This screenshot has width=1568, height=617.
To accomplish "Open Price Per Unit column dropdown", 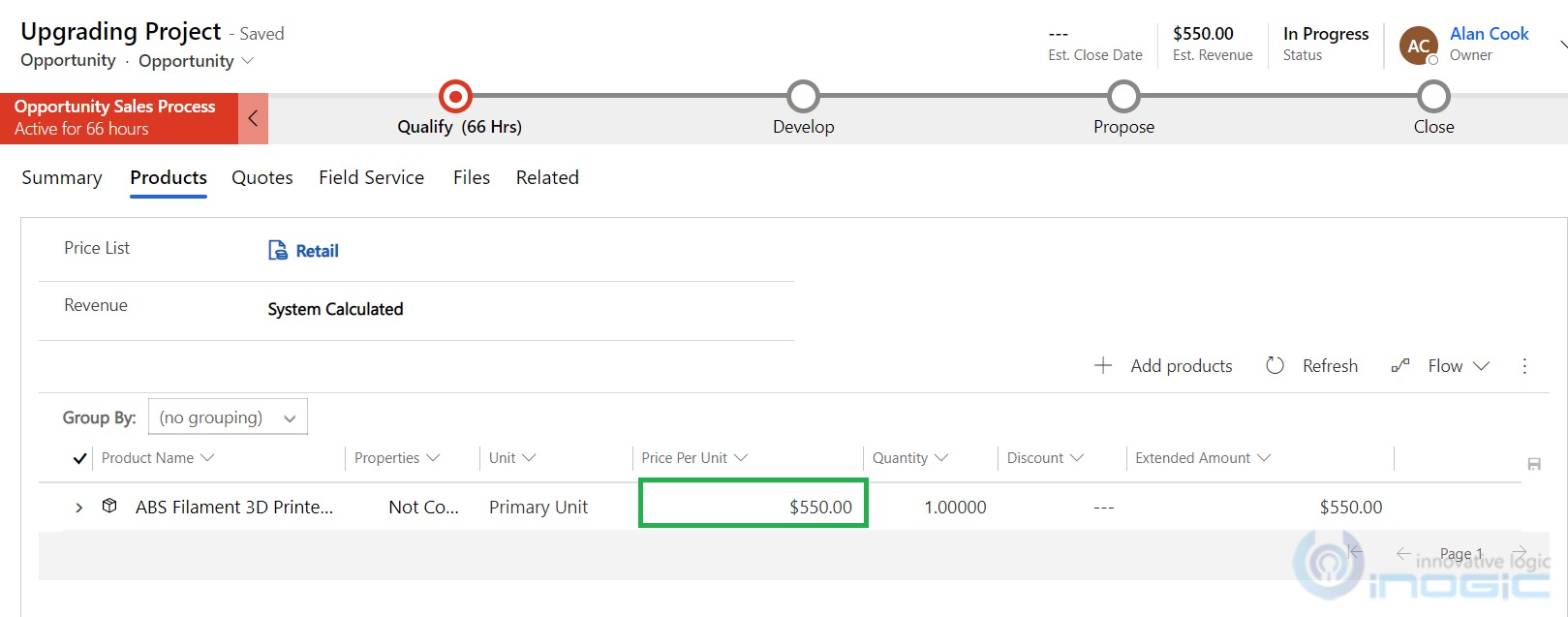I will click(741, 458).
